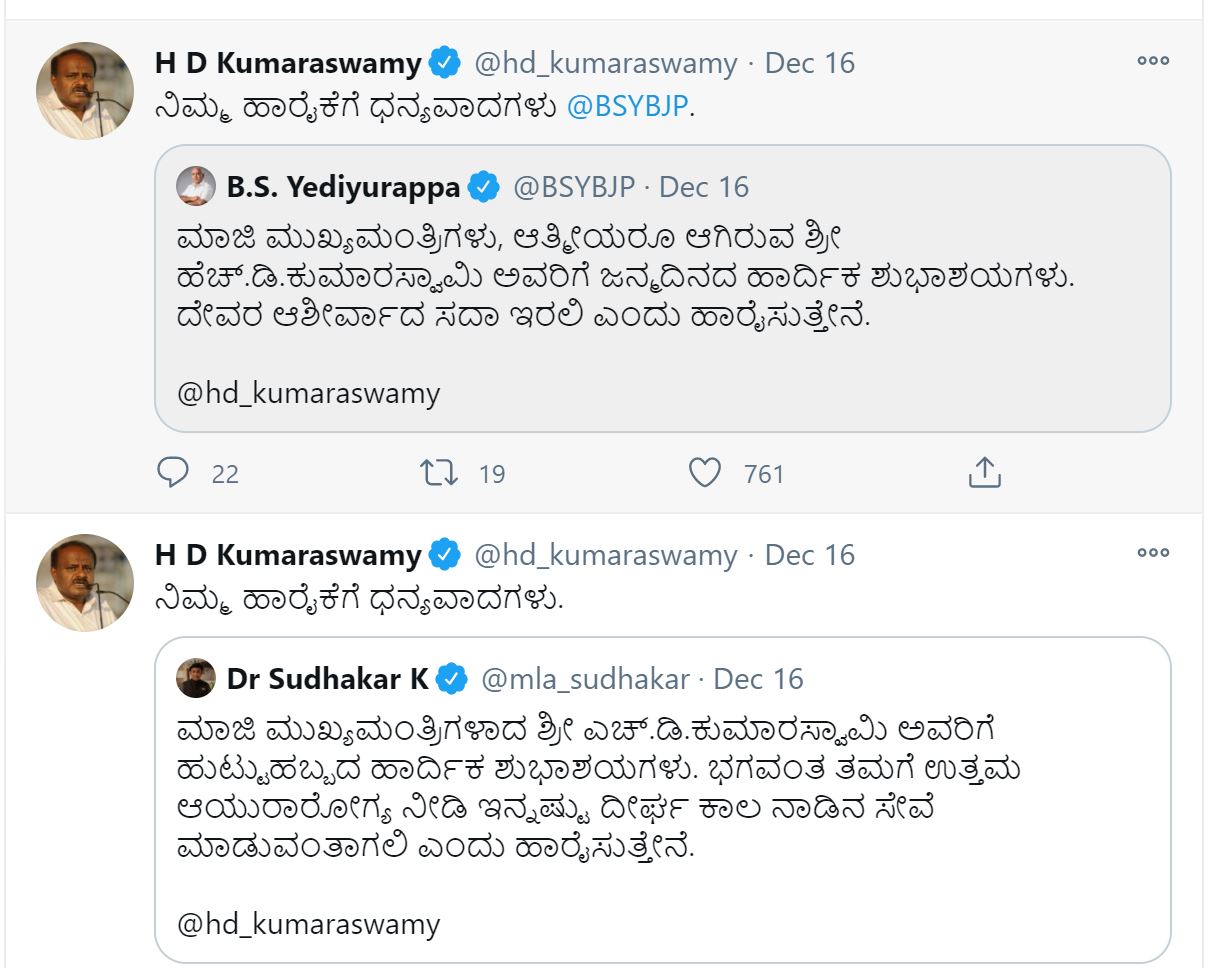Open Kumaraswamy's avatar on the second tweet

(x=85, y=582)
